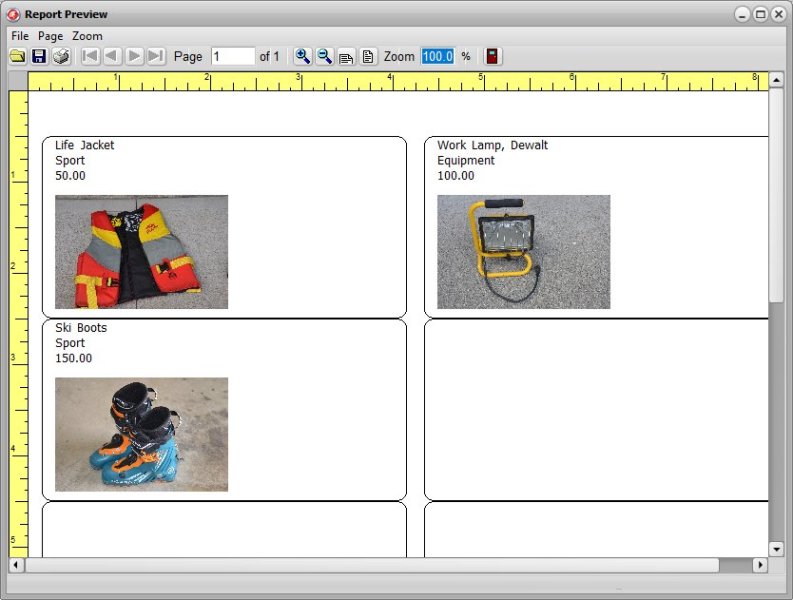Viewport: 793px width, 600px height.
Task: Zoom out with magnifier minus icon
Action: tap(324, 56)
